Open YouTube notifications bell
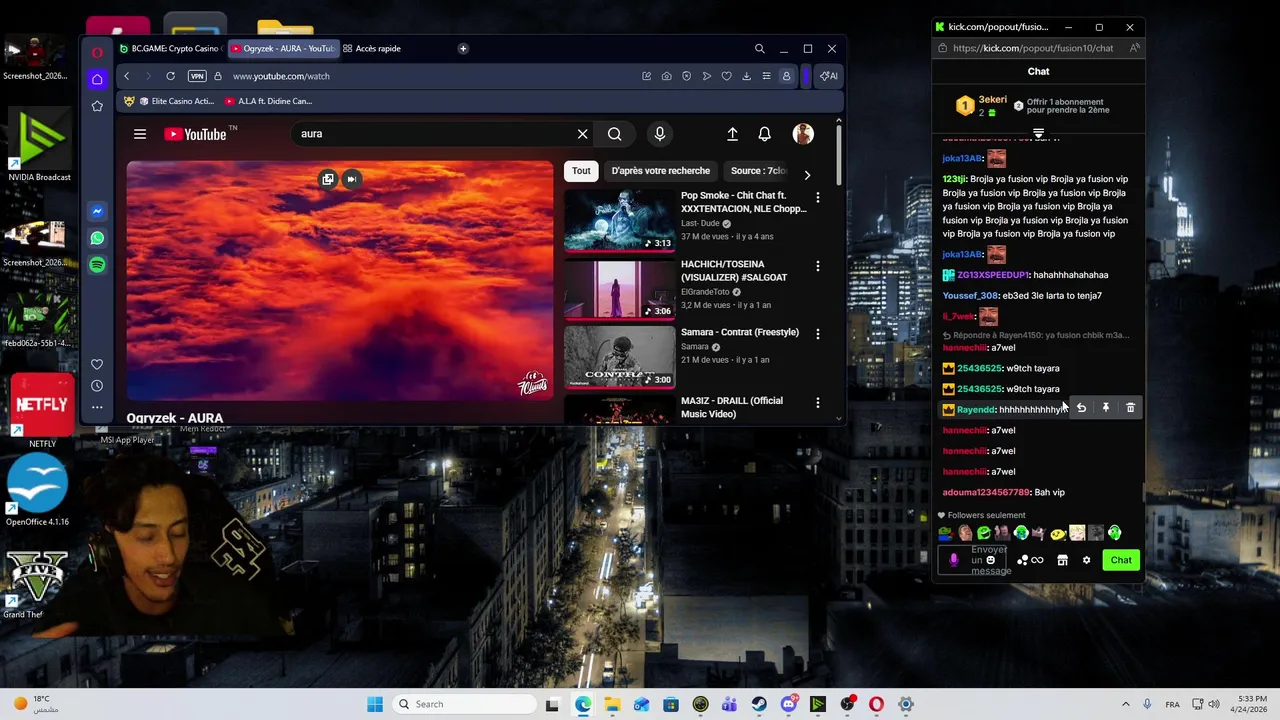This screenshot has height=720, width=1280. point(764,134)
